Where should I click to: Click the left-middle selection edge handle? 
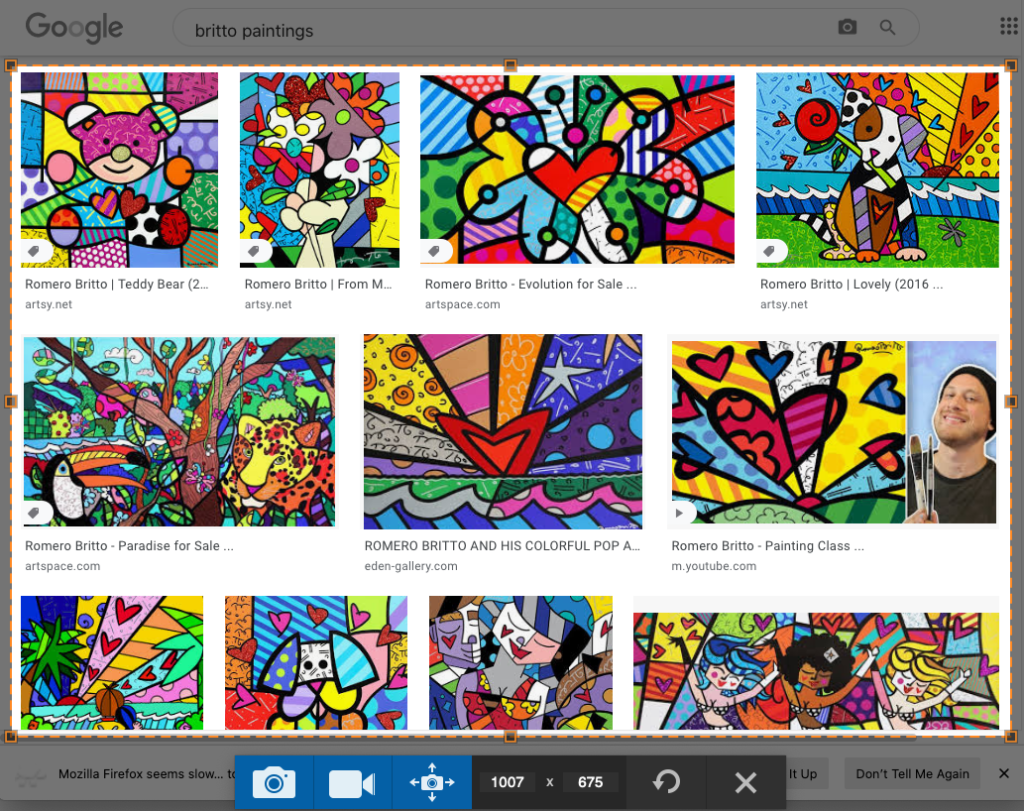(x=10, y=402)
